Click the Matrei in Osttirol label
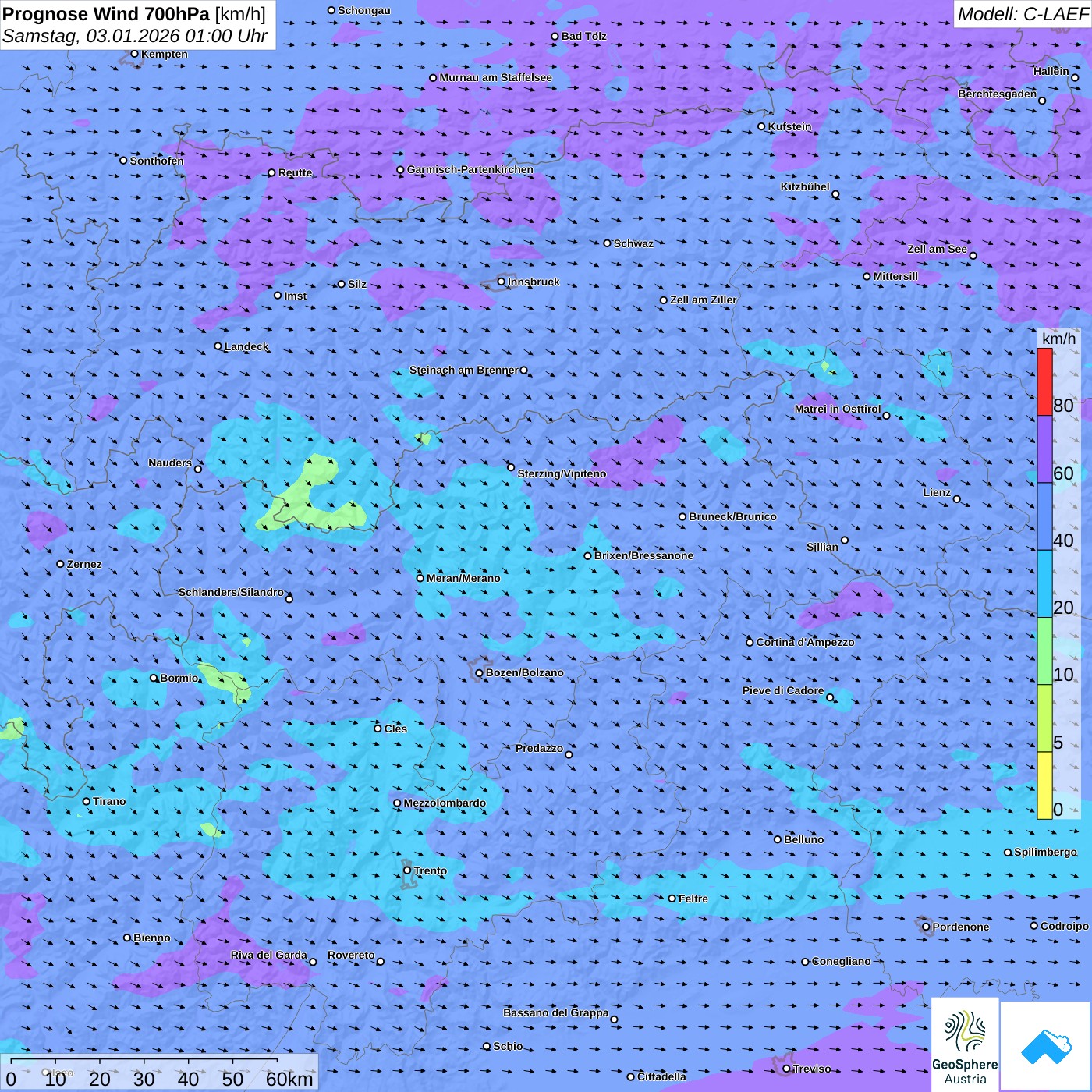The height and width of the screenshot is (1092, 1092). pos(838,409)
